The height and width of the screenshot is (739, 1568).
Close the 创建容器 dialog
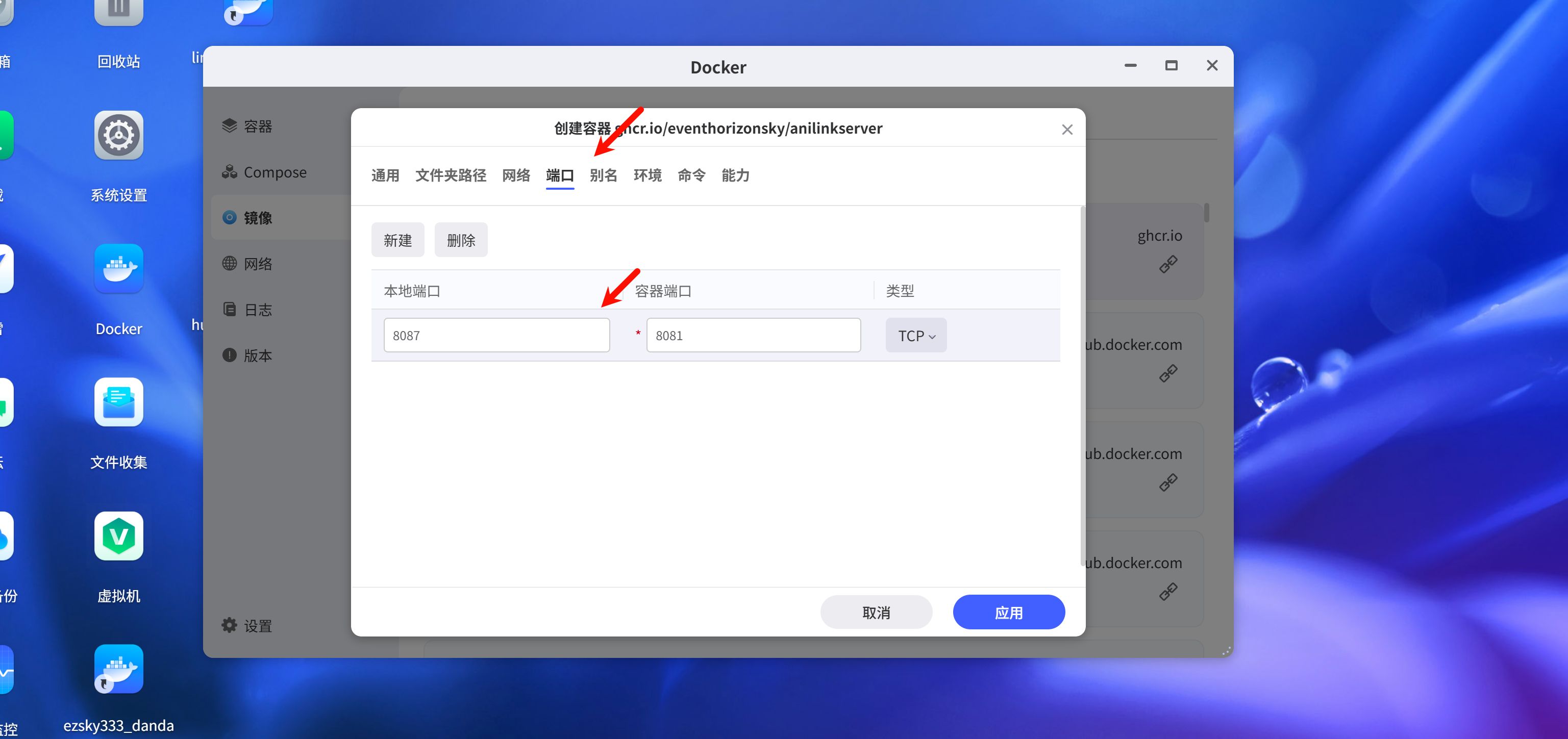point(1066,130)
